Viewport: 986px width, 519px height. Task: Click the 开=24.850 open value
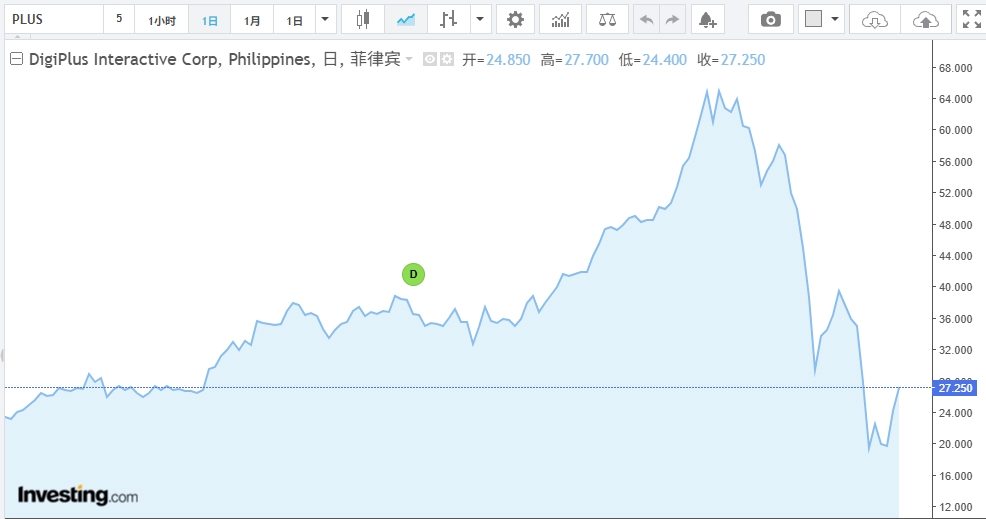(496, 60)
